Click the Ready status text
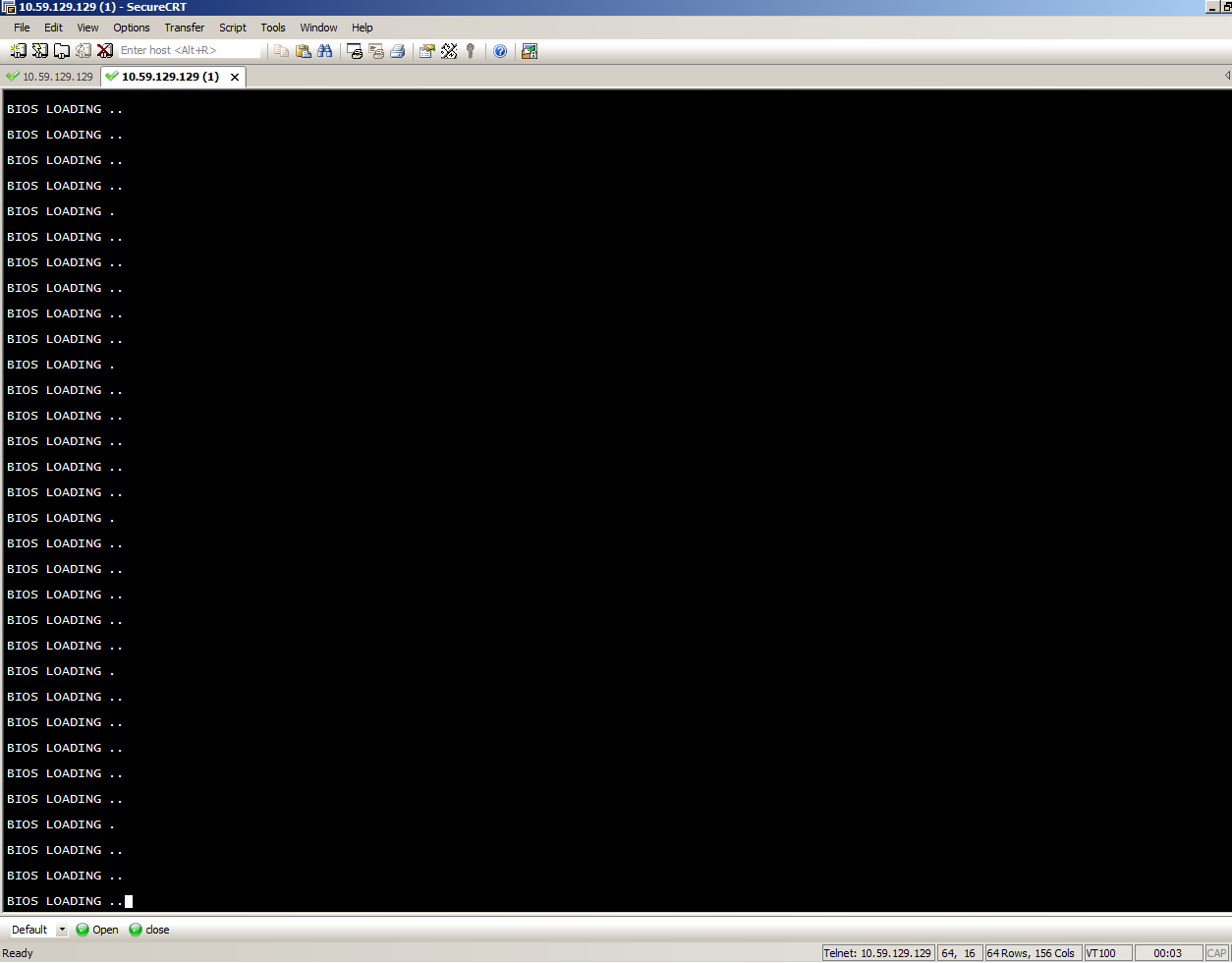 18,953
